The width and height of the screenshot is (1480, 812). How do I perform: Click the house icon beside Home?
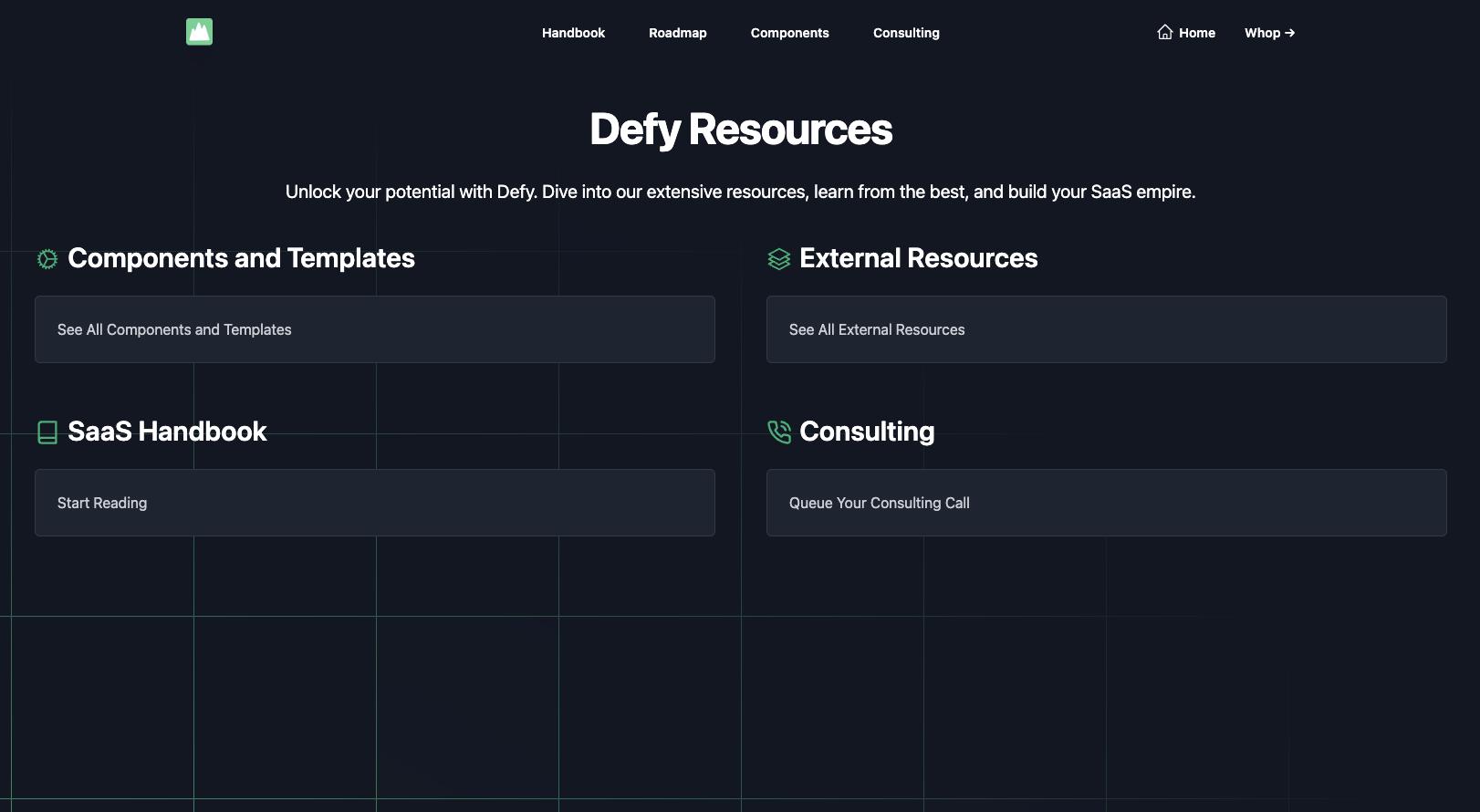(x=1165, y=32)
